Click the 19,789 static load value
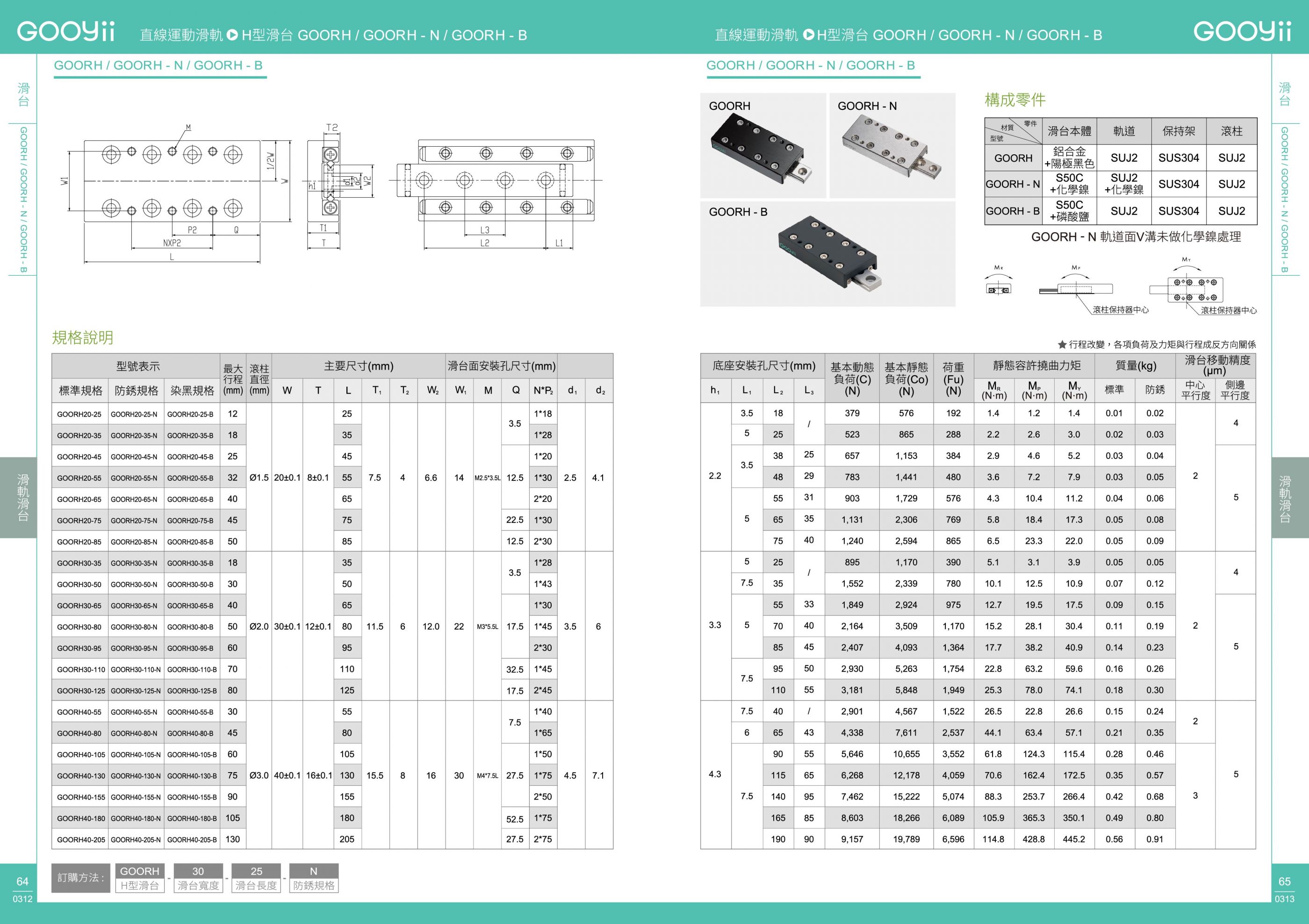This screenshot has width=1309, height=924. (x=906, y=839)
